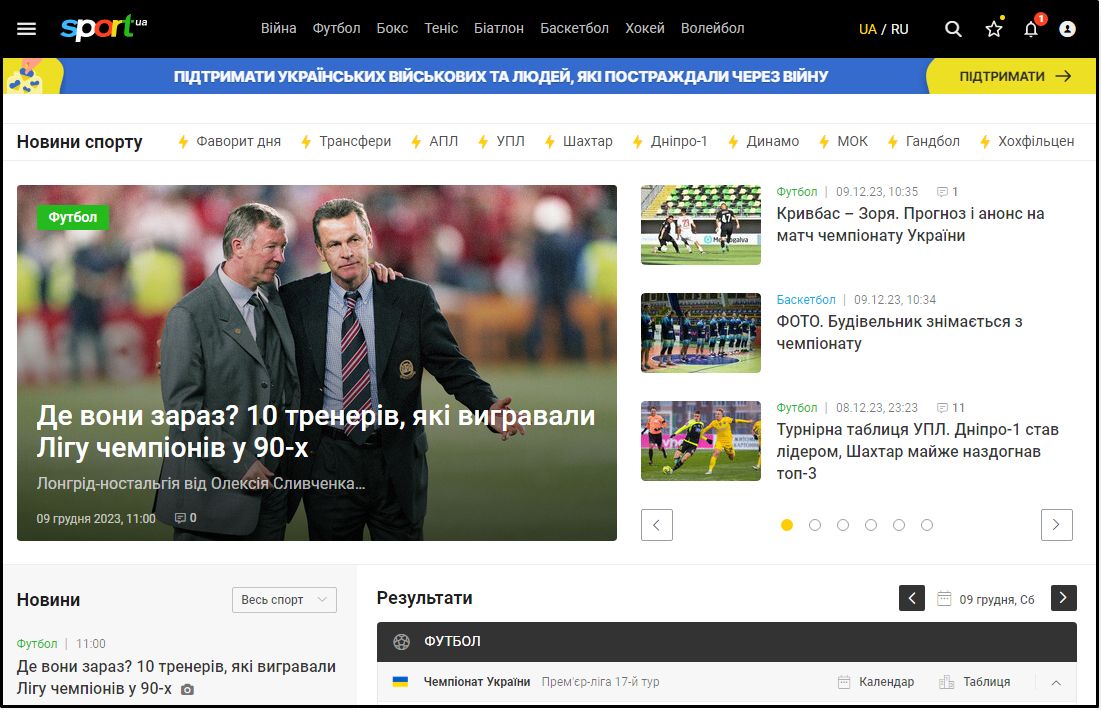Open news item Де вони зараз in Новини list

[176, 677]
